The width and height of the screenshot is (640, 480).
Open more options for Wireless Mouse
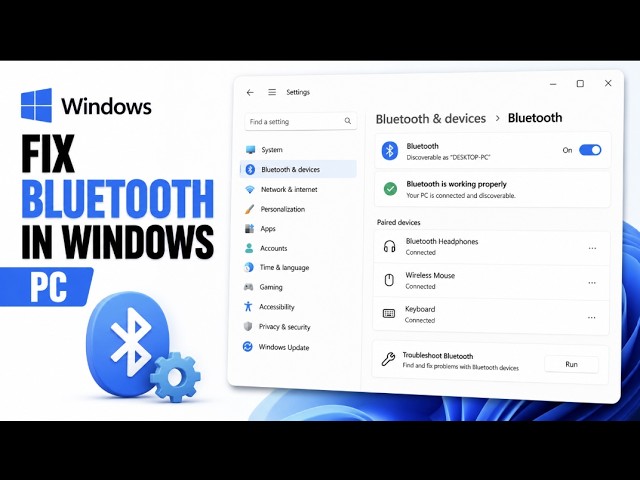[592, 282]
